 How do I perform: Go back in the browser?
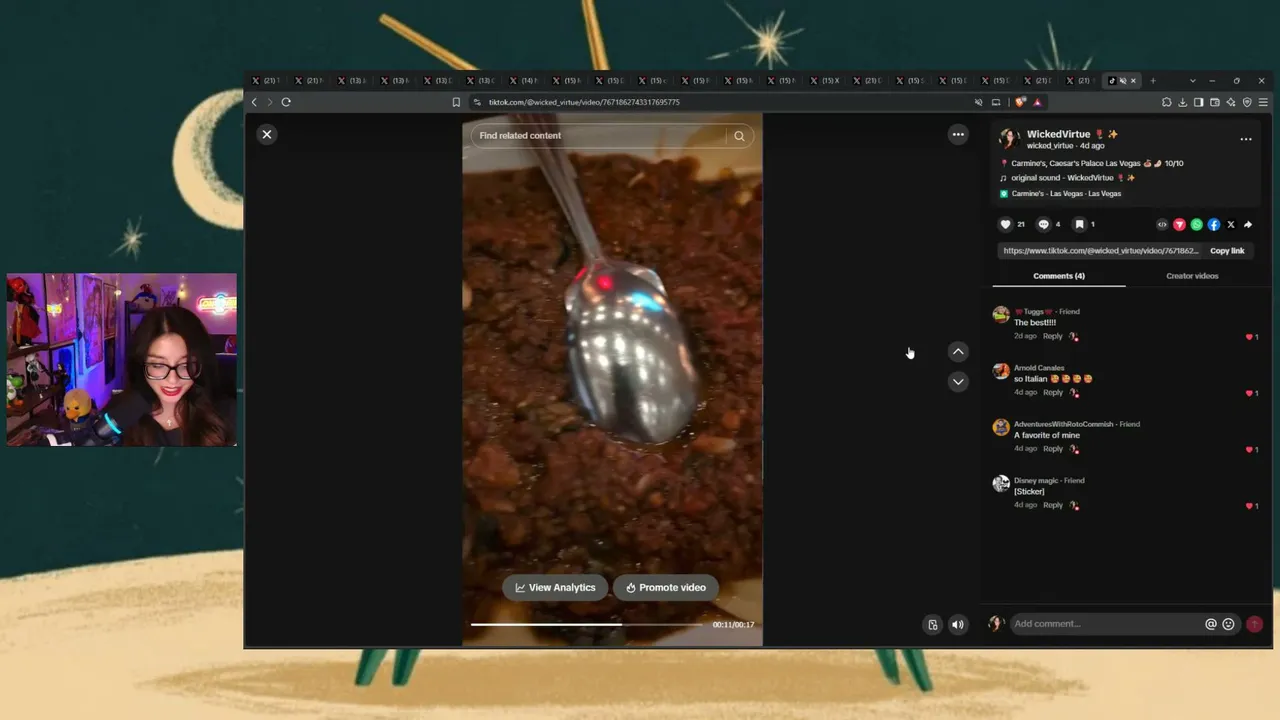254,102
